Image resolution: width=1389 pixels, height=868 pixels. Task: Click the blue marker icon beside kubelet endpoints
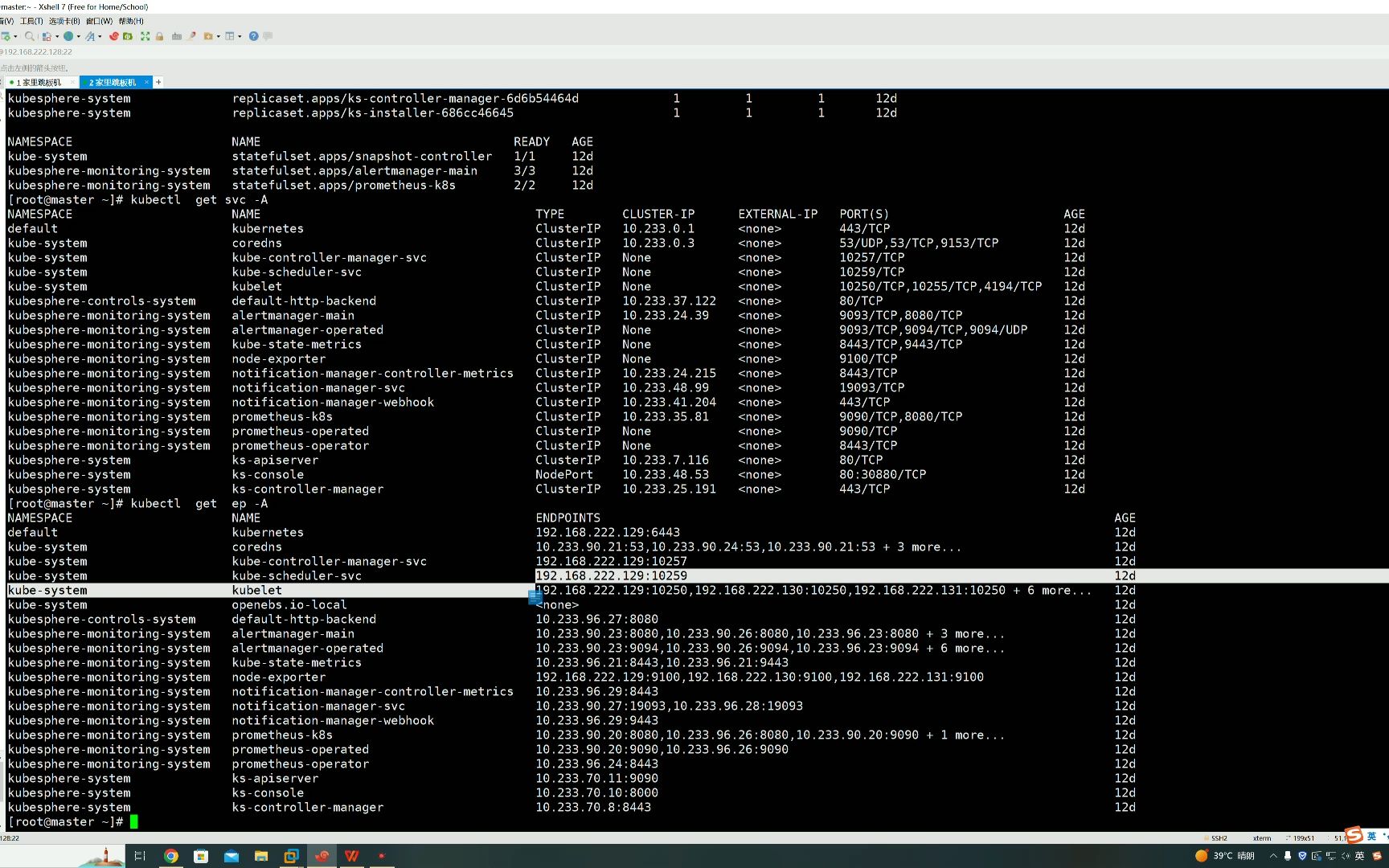[x=535, y=597]
